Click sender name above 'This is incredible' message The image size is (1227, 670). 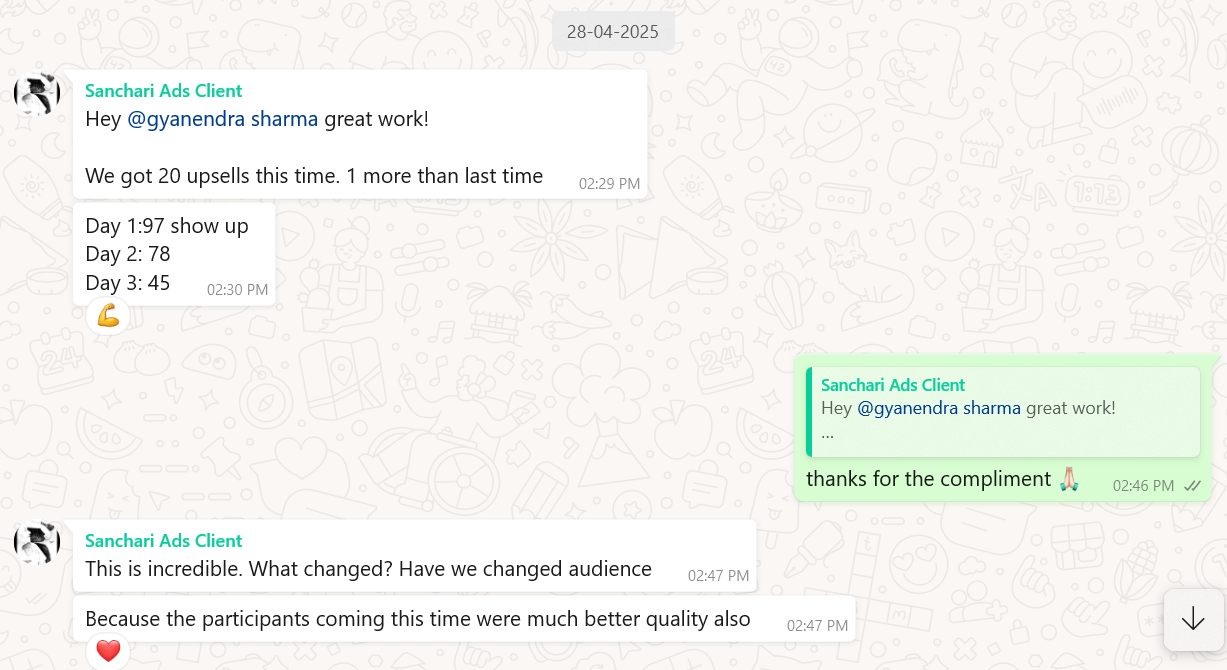(x=164, y=541)
